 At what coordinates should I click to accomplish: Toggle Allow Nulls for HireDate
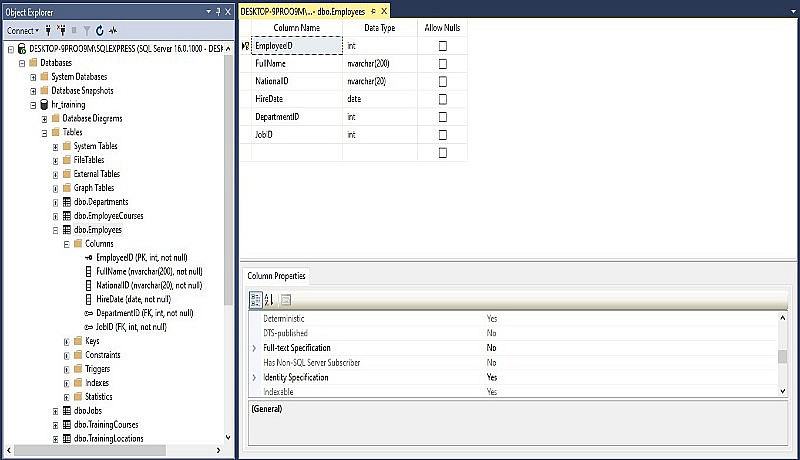point(443,99)
